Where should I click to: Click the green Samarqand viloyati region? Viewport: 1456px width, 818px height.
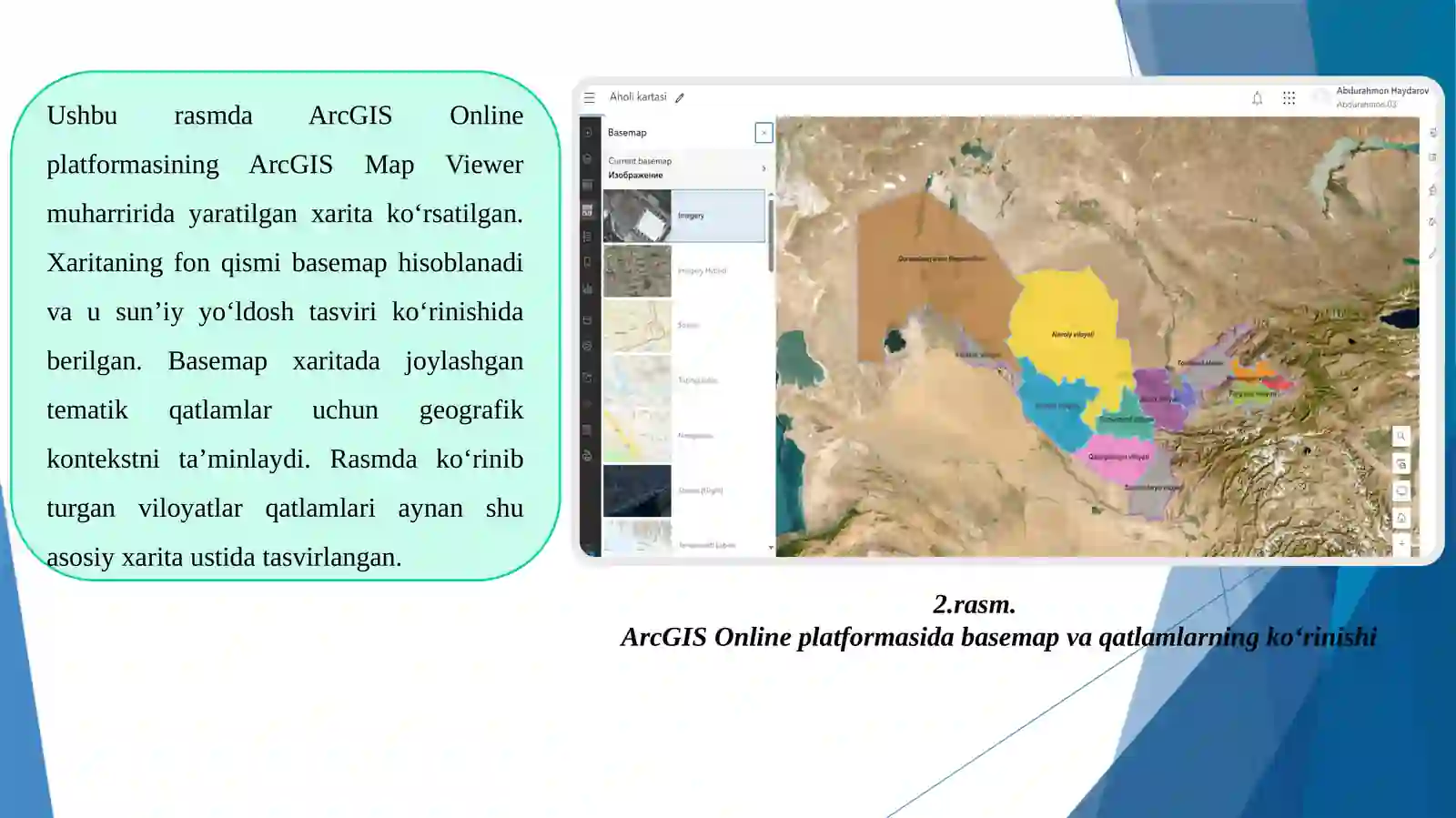[x=1128, y=418]
